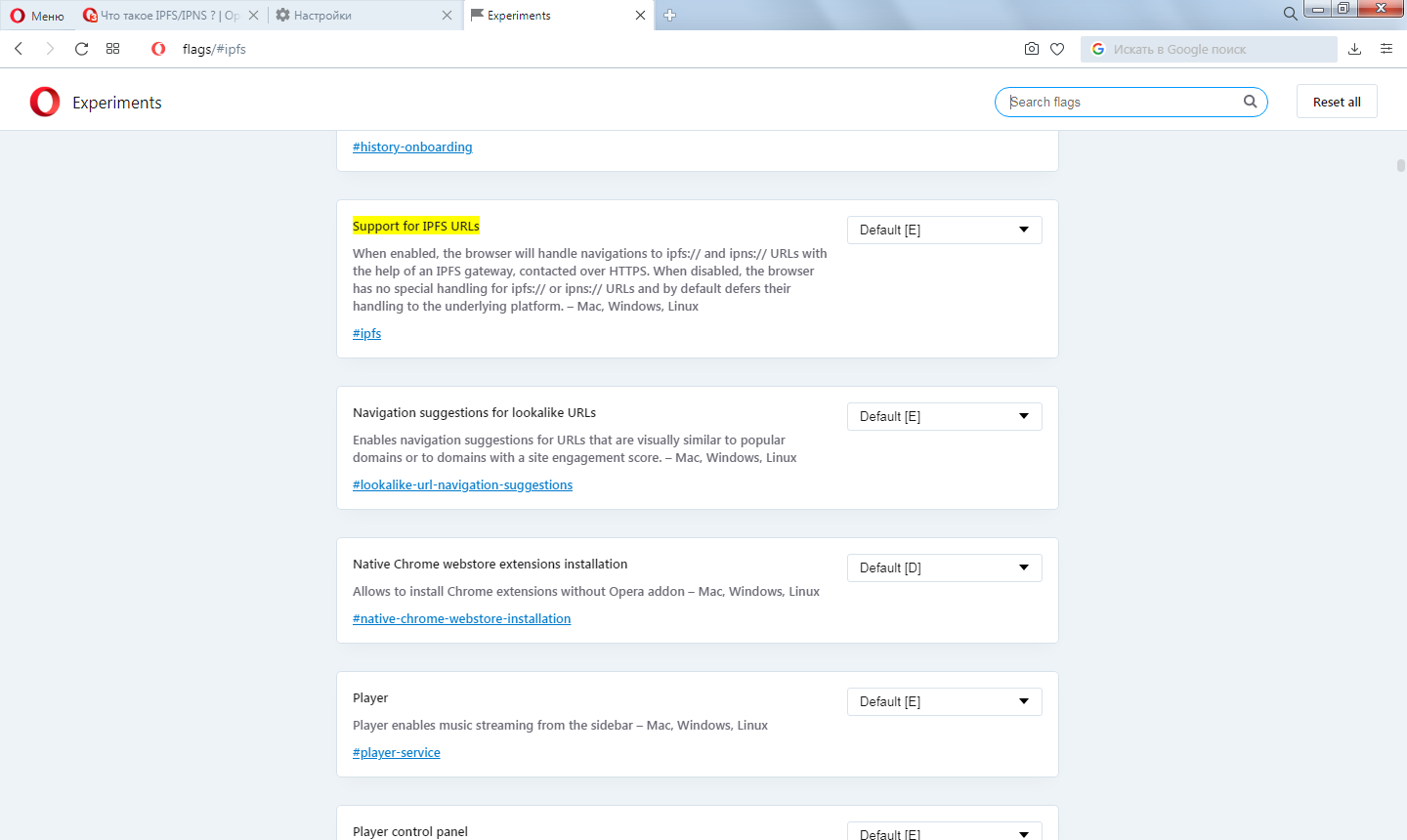Click the #player-service link
The height and width of the screenshot is (840, 1407).
397,753
